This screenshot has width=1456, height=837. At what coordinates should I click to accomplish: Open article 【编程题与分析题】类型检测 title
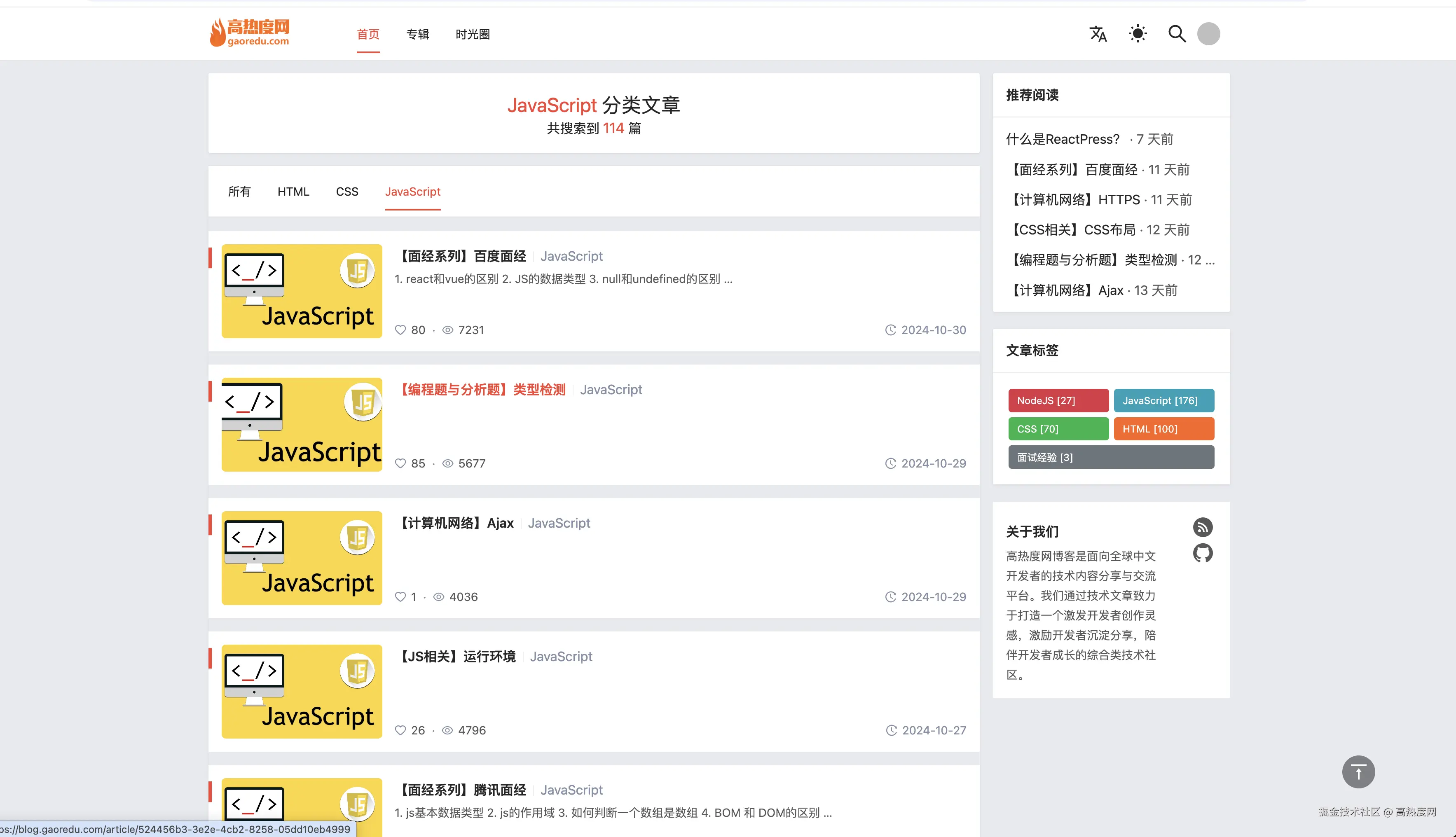tap(483, 390)
